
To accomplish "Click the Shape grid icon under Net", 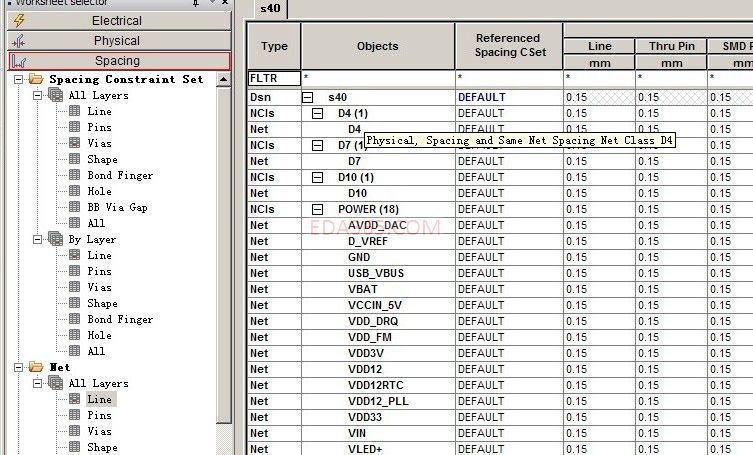I will pyautogui.click(x=74, y=447).
